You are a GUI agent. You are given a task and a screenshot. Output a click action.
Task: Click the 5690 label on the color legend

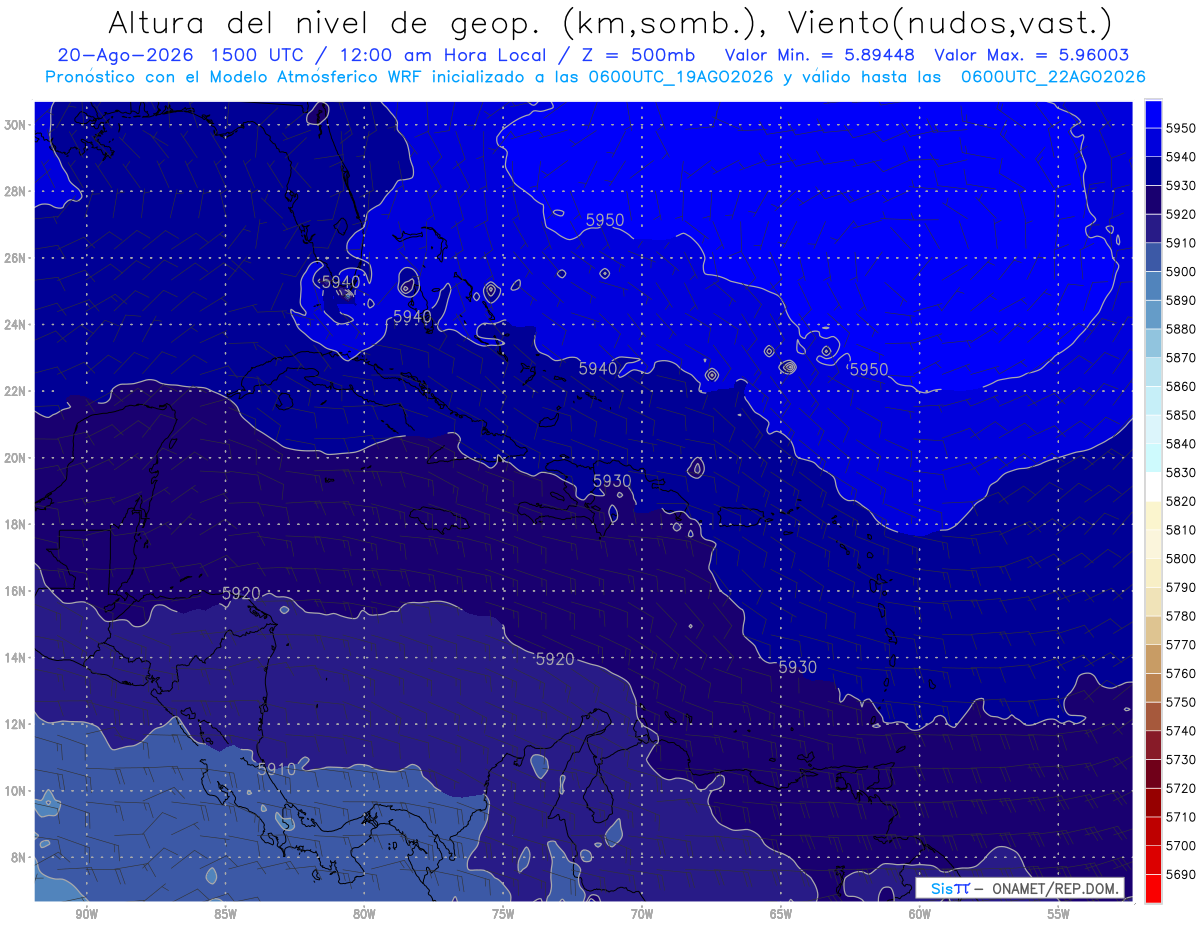click(1180, 874)
